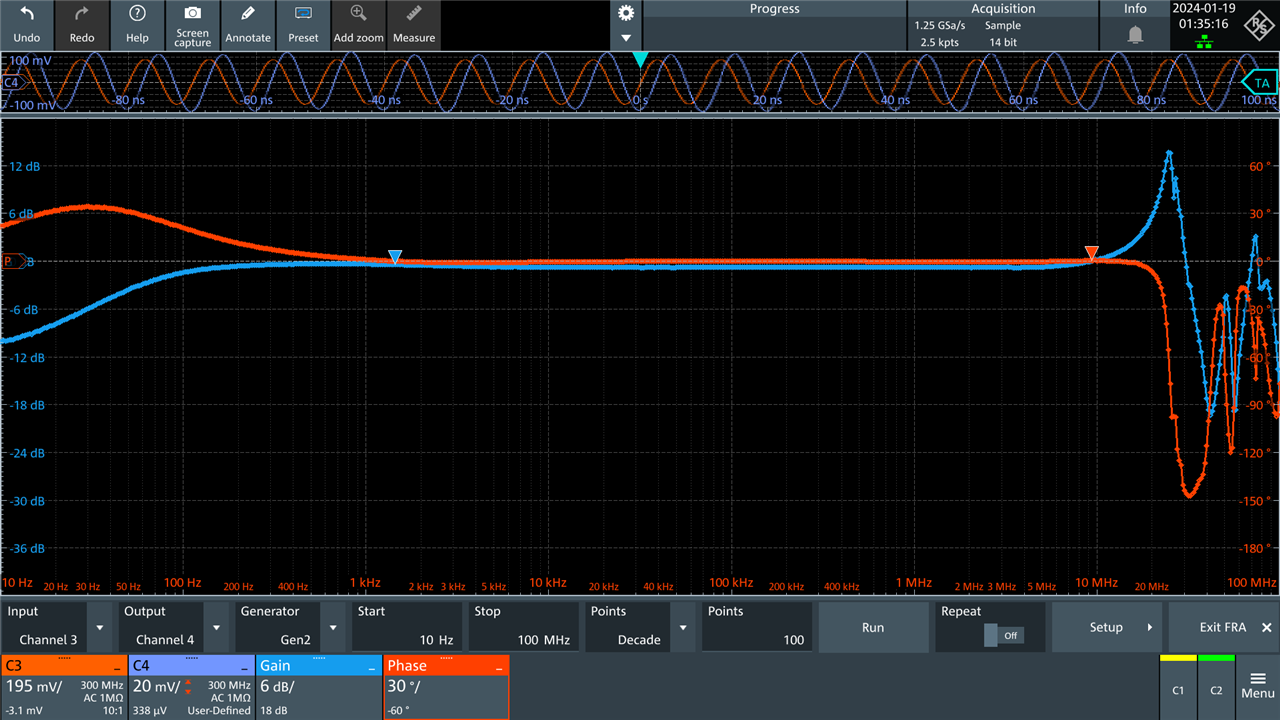Minimize the Phase box
1280x720 pixels.
click(x=500, y=666)
